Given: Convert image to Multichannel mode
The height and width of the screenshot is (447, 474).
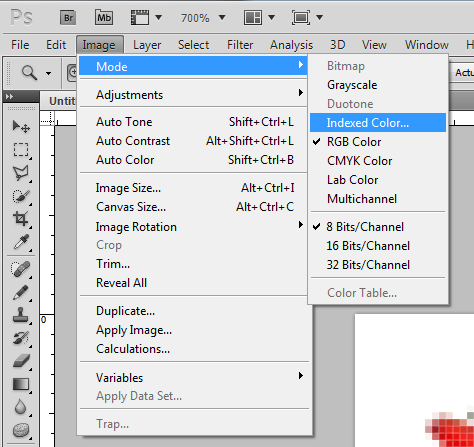Looking at the screenshot, I should (x=378, y=199).
